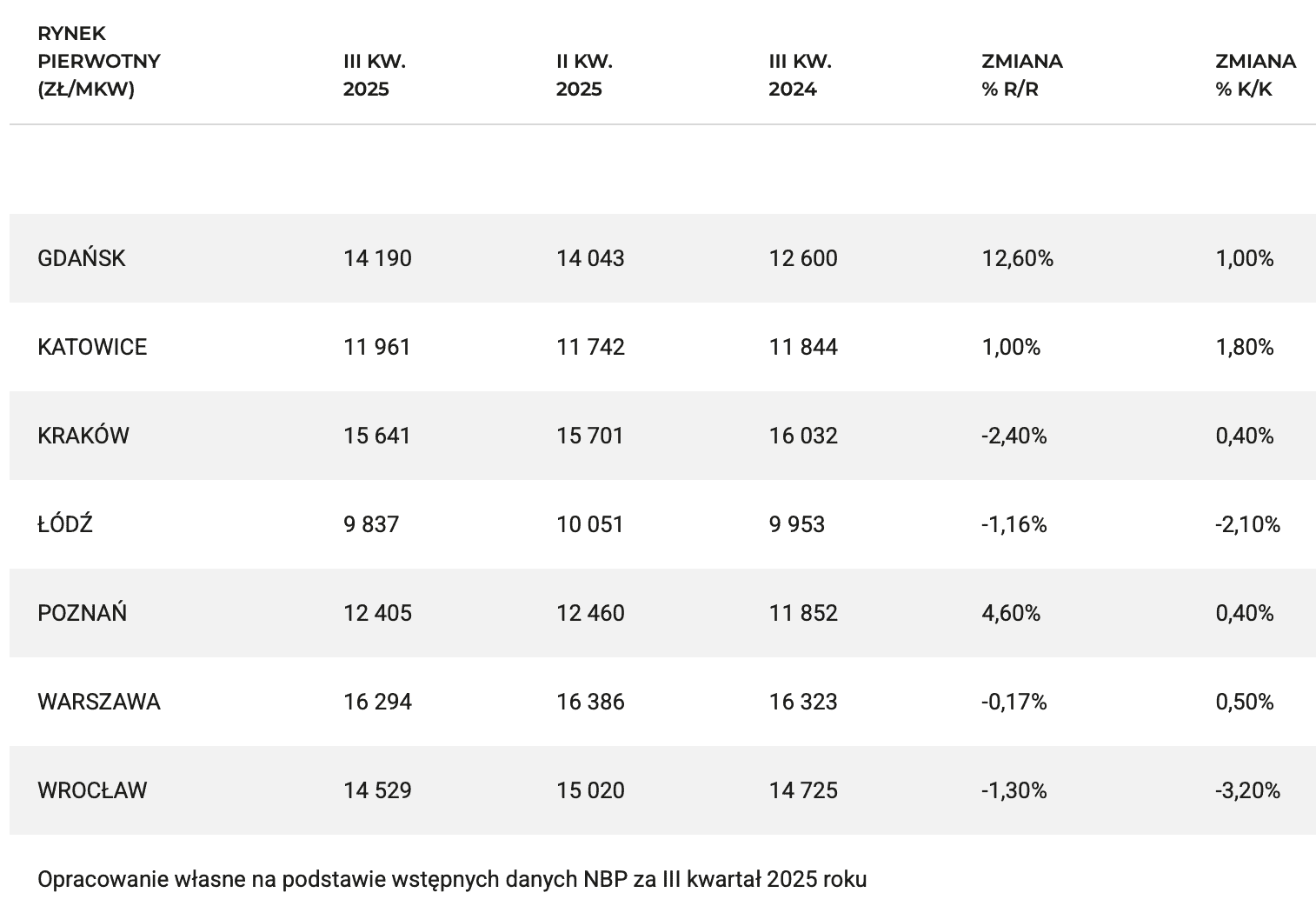Click the RYNEK PIERWOTNY header cell
The image size is (1316, 906).
pyautogui.click(x=99, y=61)
